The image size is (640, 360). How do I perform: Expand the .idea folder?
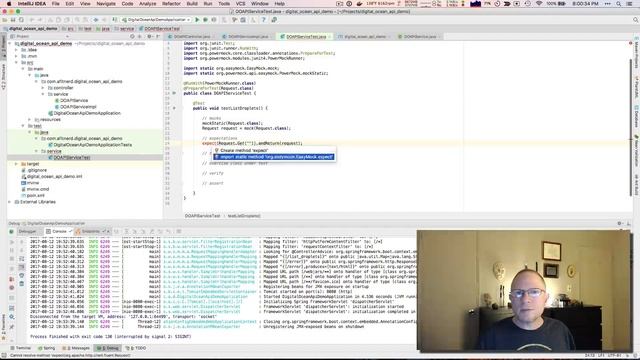pos(17,50)
